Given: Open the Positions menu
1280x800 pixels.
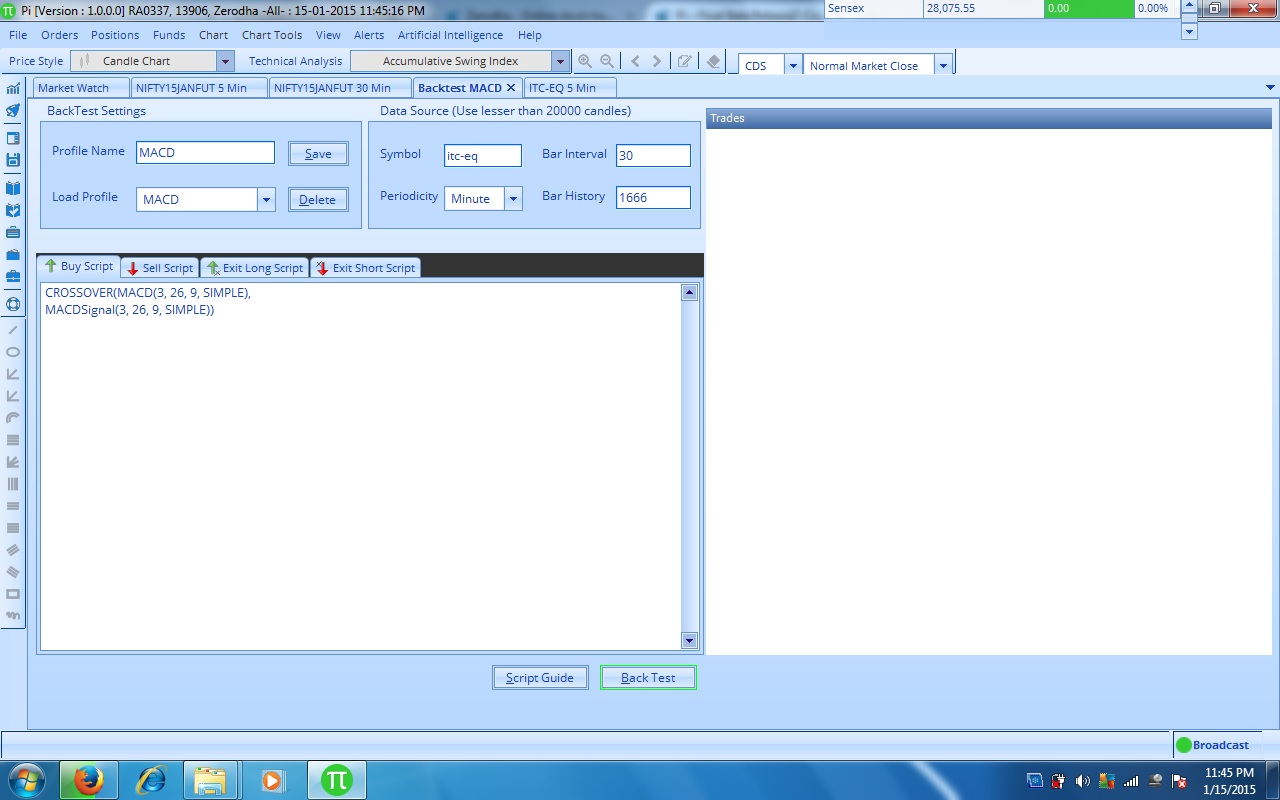Looking at the screenshot, I should tap(115, 35).
